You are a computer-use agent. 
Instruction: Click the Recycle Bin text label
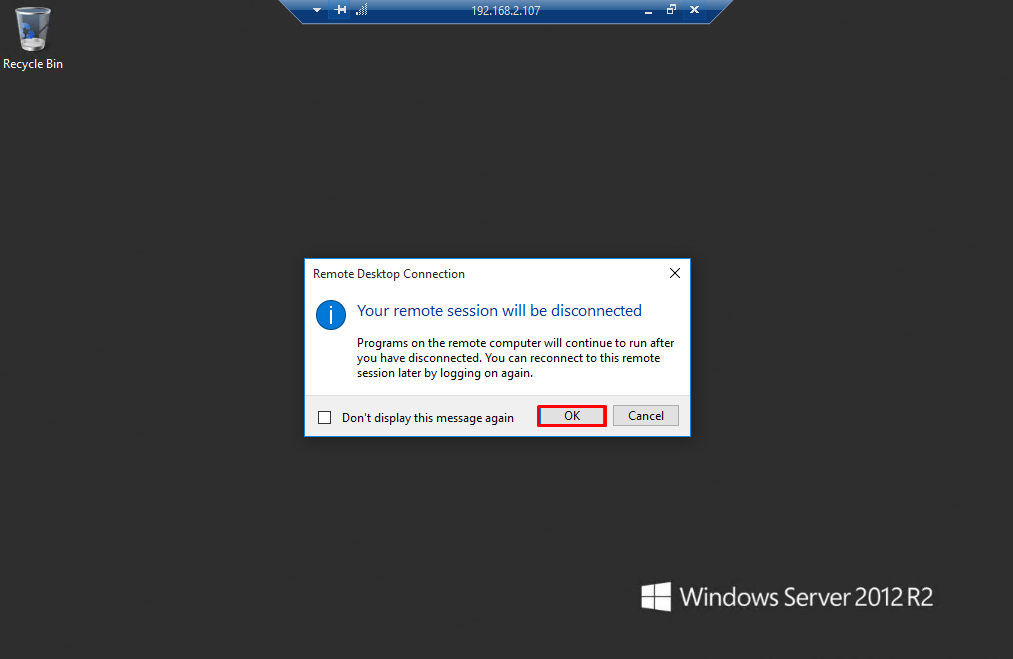[33, 64]
